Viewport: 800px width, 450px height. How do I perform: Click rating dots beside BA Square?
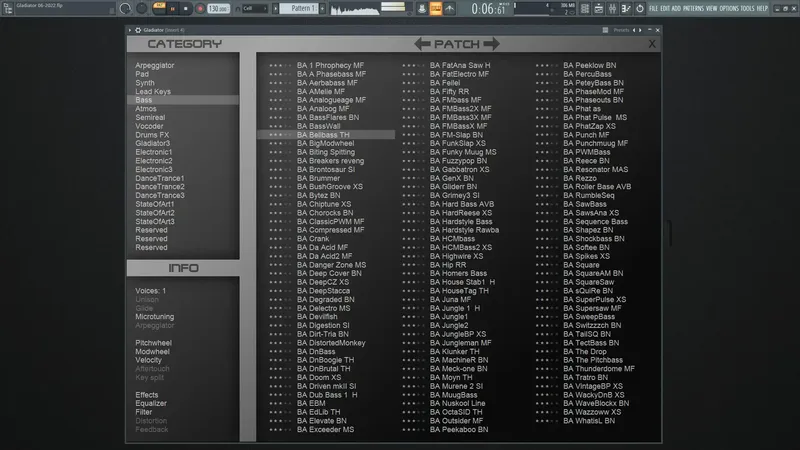(546, 265)
